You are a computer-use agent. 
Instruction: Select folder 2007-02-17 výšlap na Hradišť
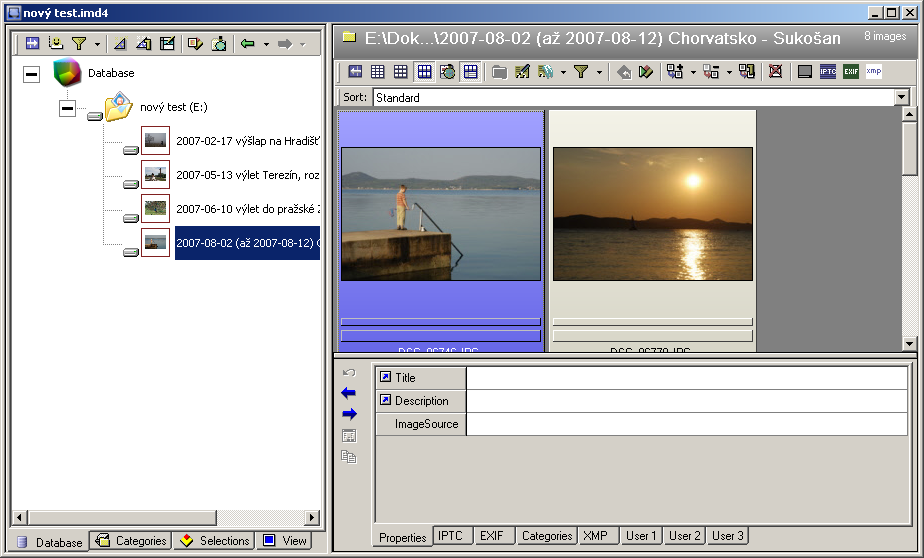[248, 141]
